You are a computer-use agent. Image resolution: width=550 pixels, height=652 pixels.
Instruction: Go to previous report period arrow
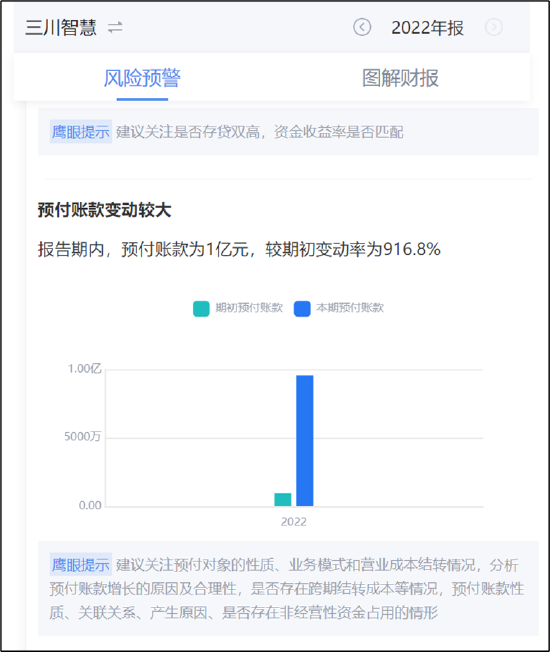tap(362, 27)
